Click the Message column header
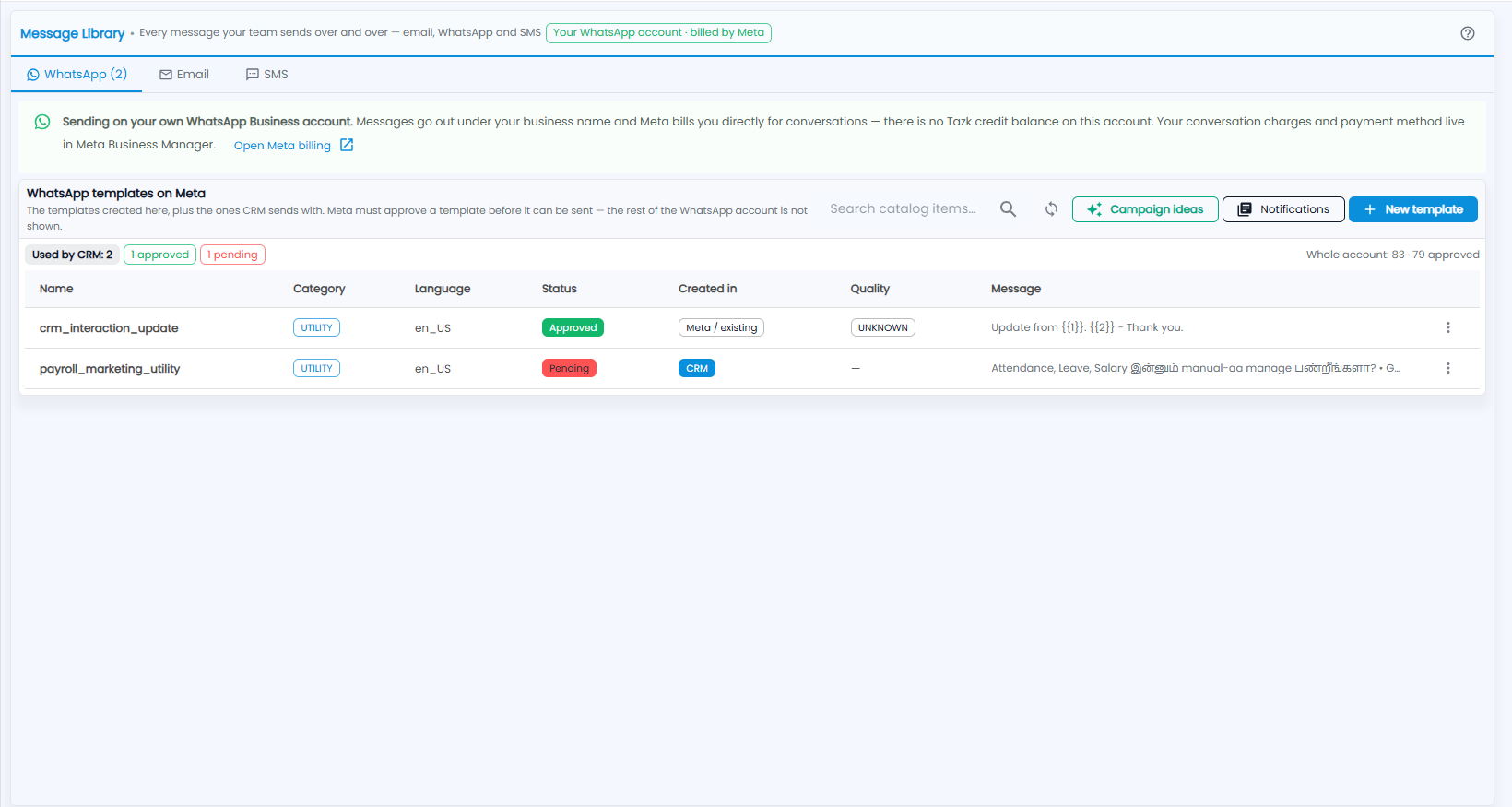This screenshot has width=1512, height=807. [x=1016, y=289]
